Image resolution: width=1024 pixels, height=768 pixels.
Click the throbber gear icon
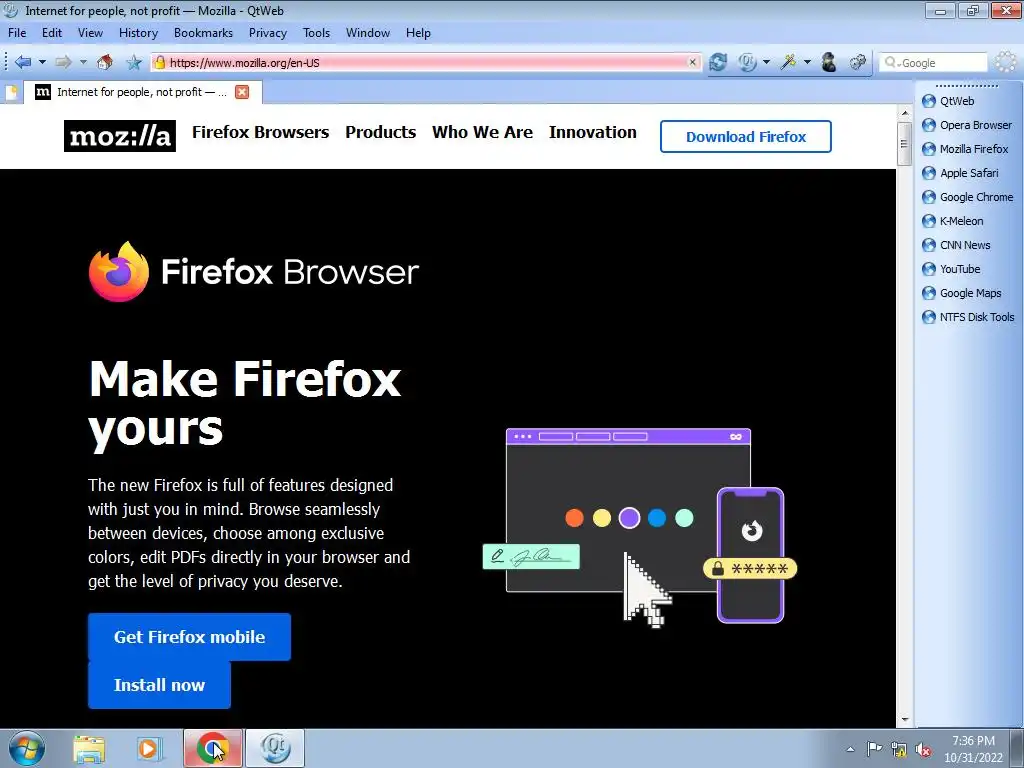(1006, 63)
